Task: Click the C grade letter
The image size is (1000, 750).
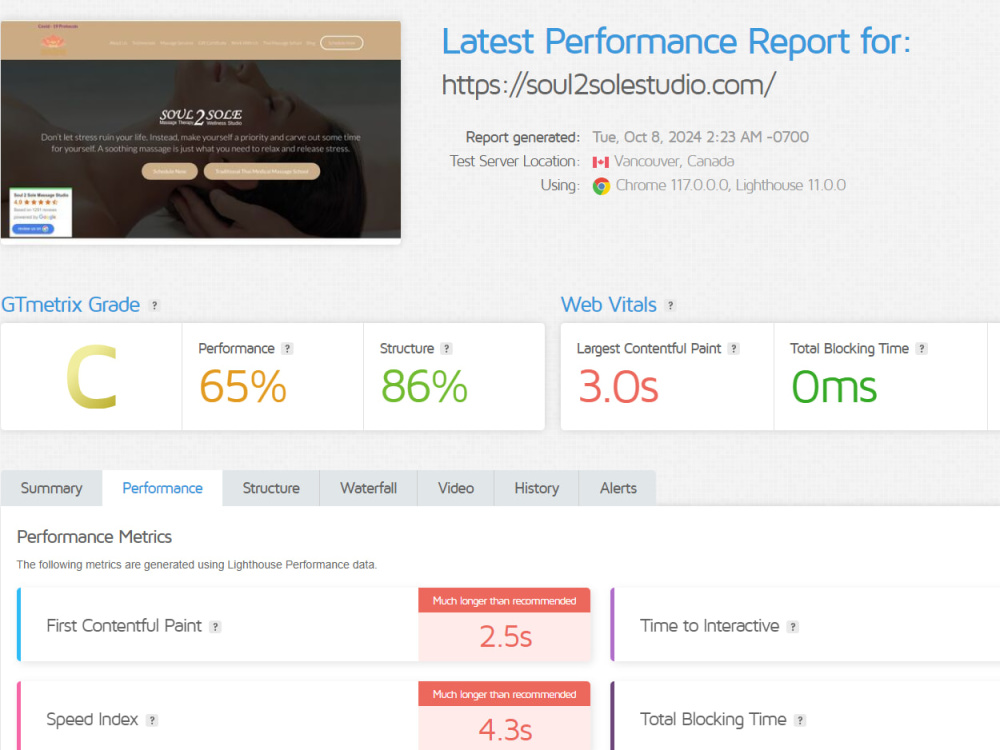Action: click(92, 376)
